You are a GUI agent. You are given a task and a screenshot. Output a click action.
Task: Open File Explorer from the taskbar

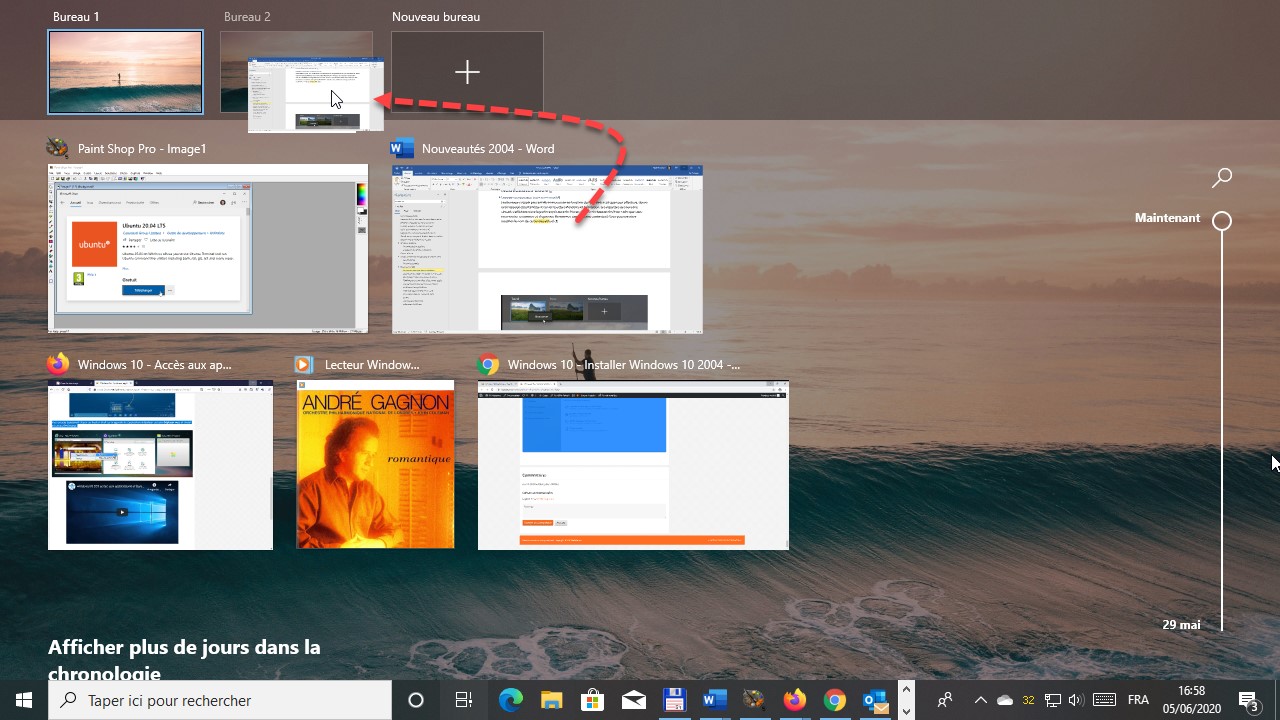(x=552, y=700)
